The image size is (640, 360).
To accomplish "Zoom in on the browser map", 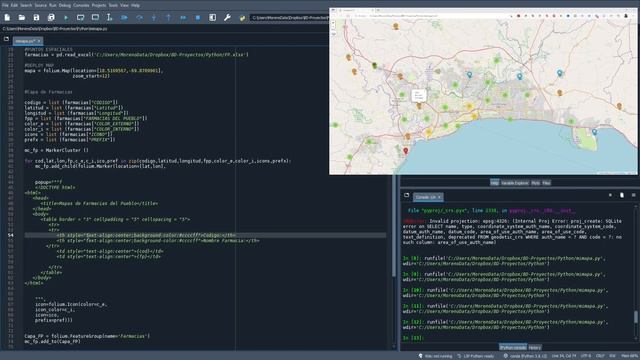I will (x=333, y=23).
